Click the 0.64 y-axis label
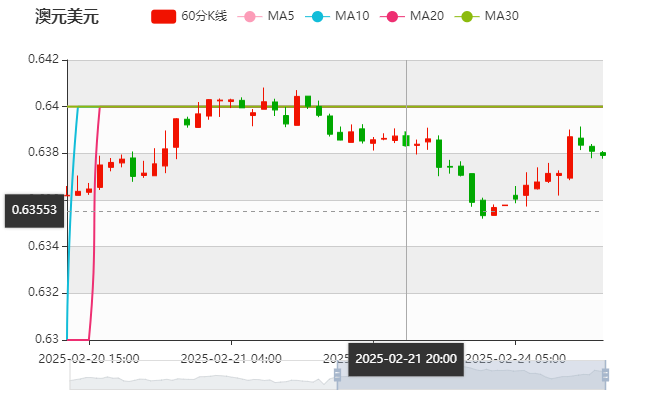The height and width of the screenshot is (400, 670). pos(47,106)
